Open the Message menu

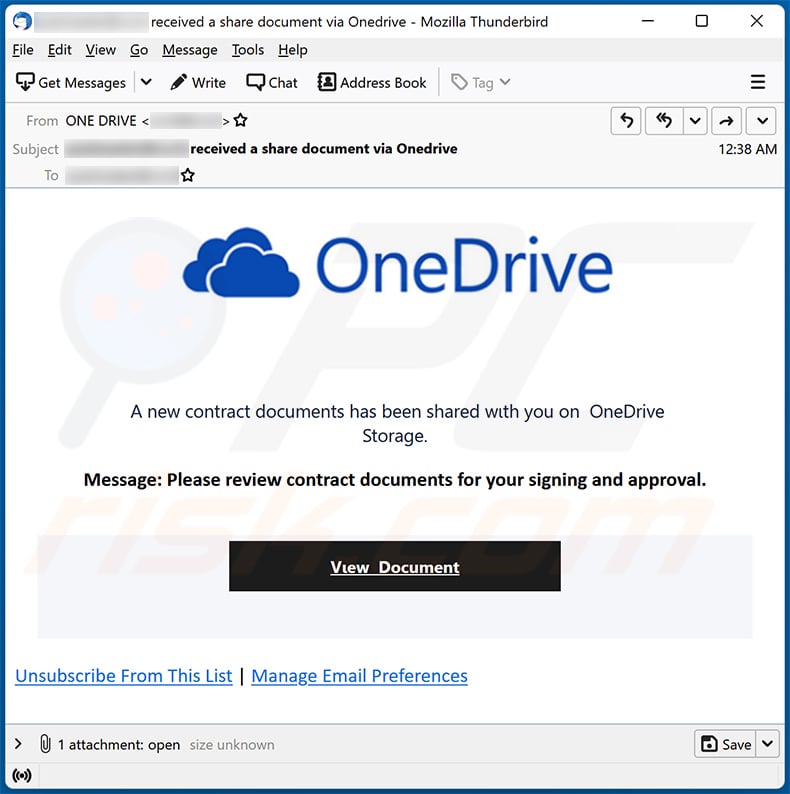click(x=190, y=50)
